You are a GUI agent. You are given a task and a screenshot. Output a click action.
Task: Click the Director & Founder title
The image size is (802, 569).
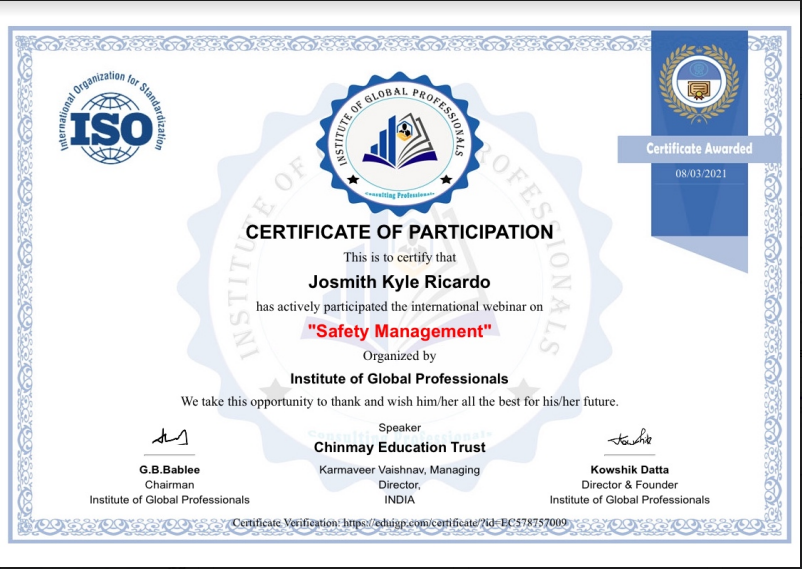(630, 485)
